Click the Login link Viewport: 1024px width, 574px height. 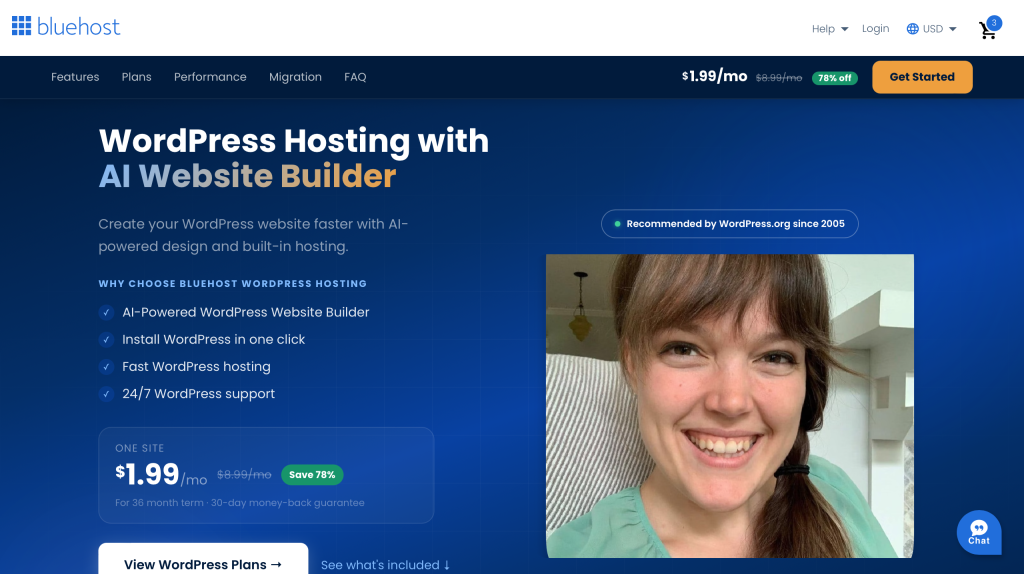875,29
